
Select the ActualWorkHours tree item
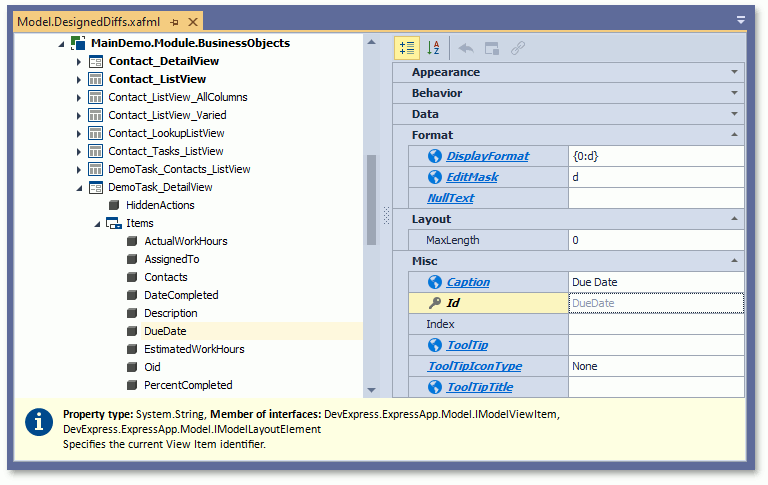click(x=186, y=241)
